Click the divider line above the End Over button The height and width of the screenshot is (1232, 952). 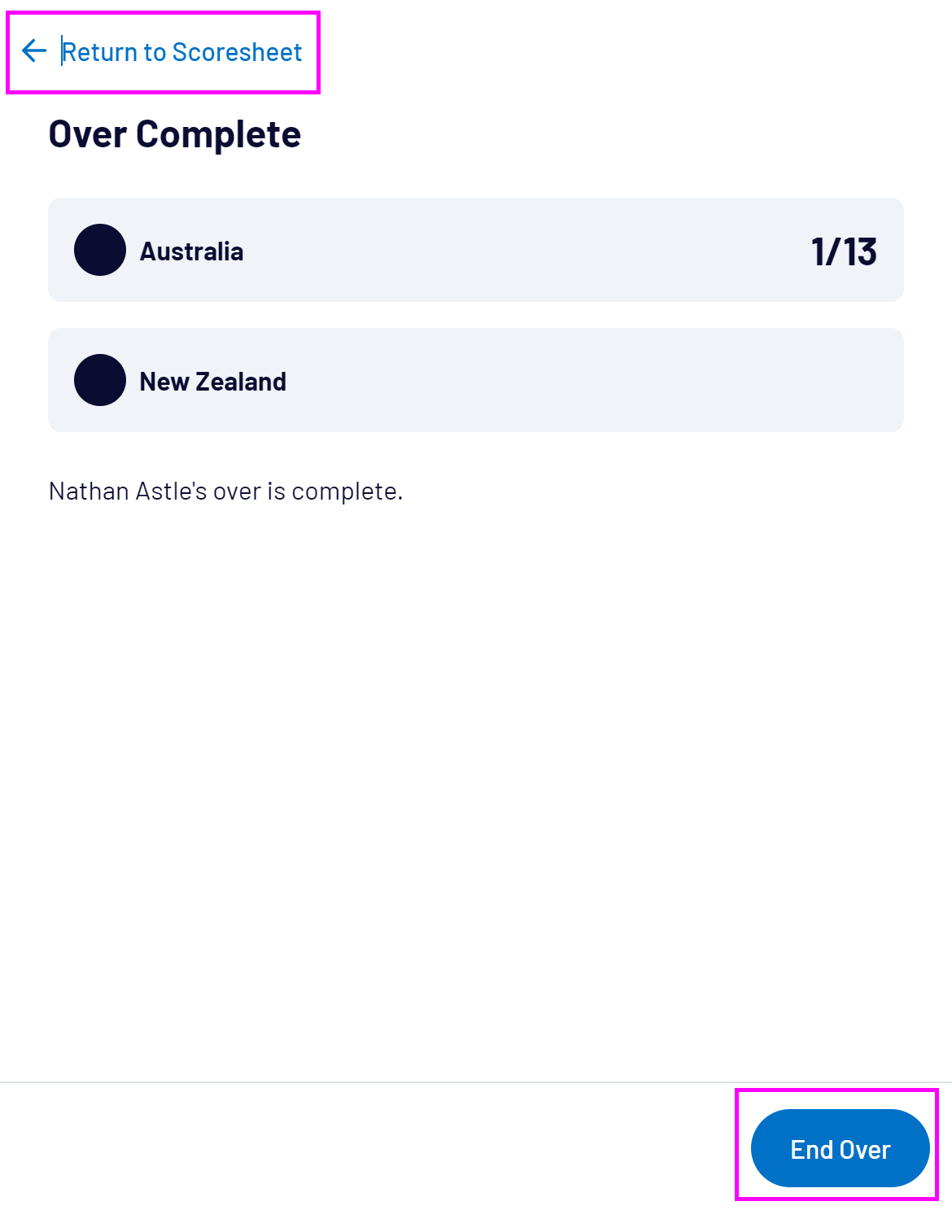pos(476,1082)
